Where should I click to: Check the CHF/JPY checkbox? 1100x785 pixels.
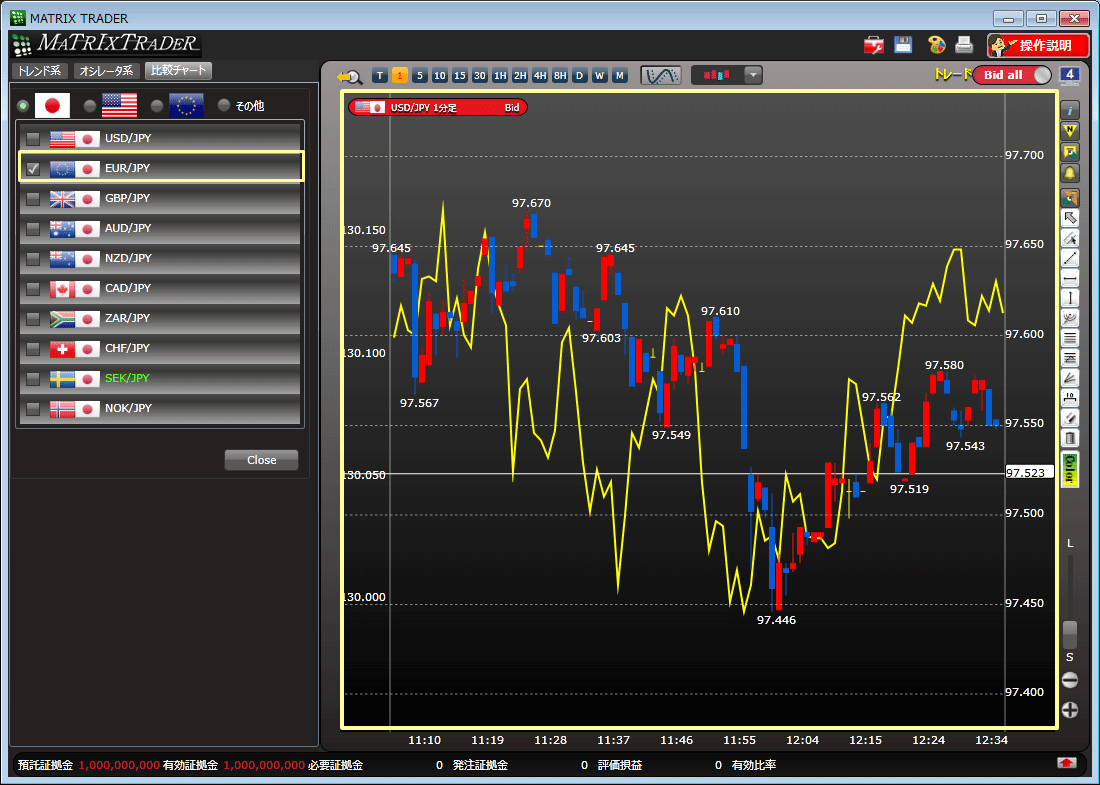click(33, 349)
